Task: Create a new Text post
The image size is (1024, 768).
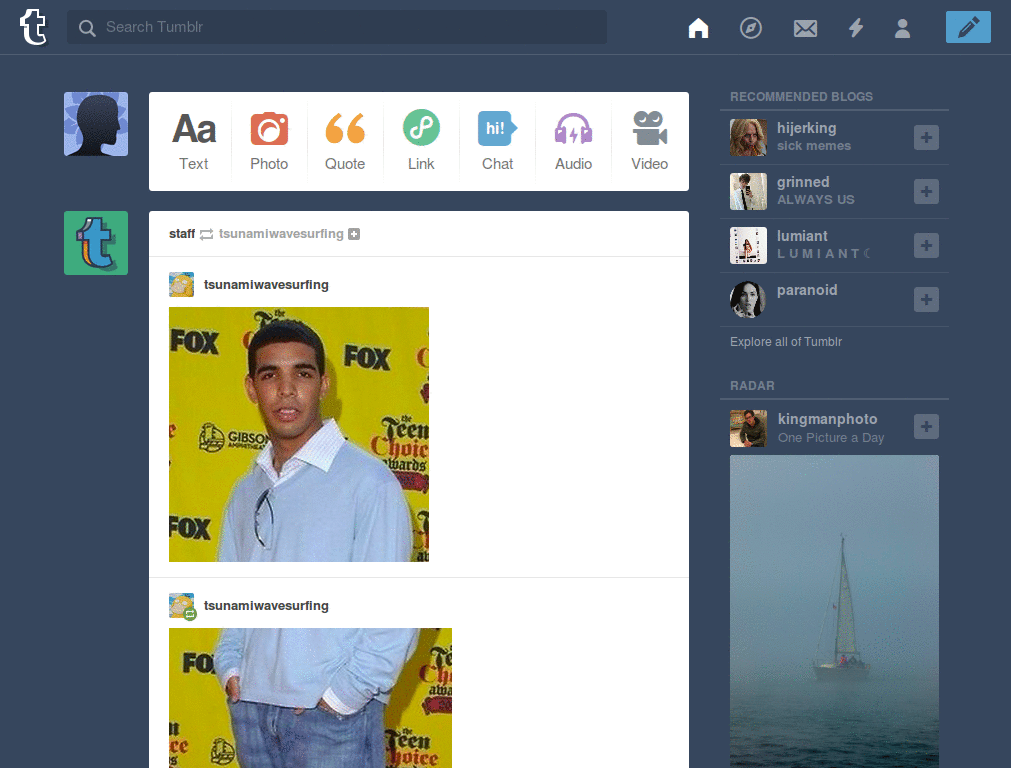Action: point(193,141)
